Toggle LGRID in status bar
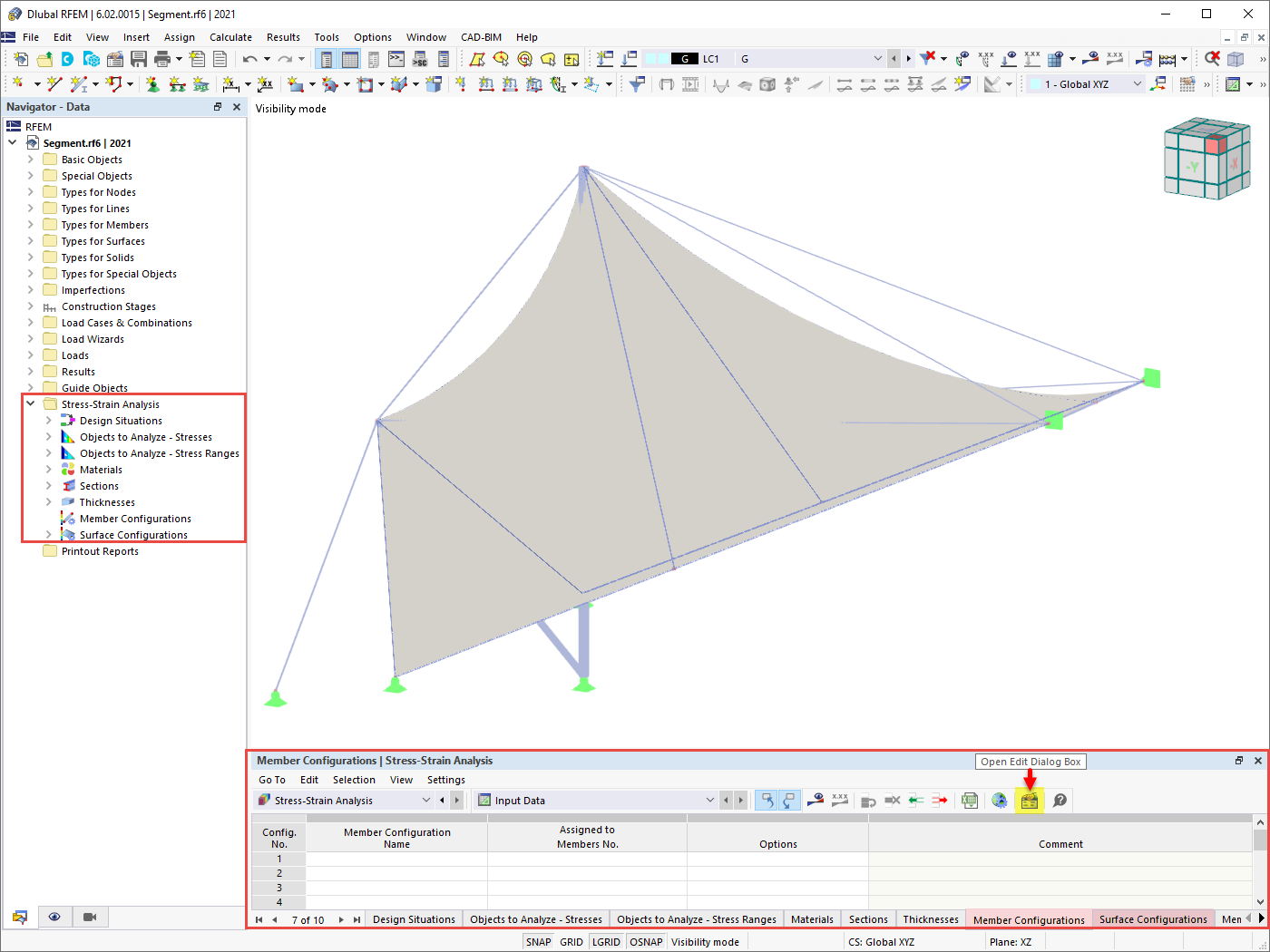1270x952 pixels. coord(606,942)
